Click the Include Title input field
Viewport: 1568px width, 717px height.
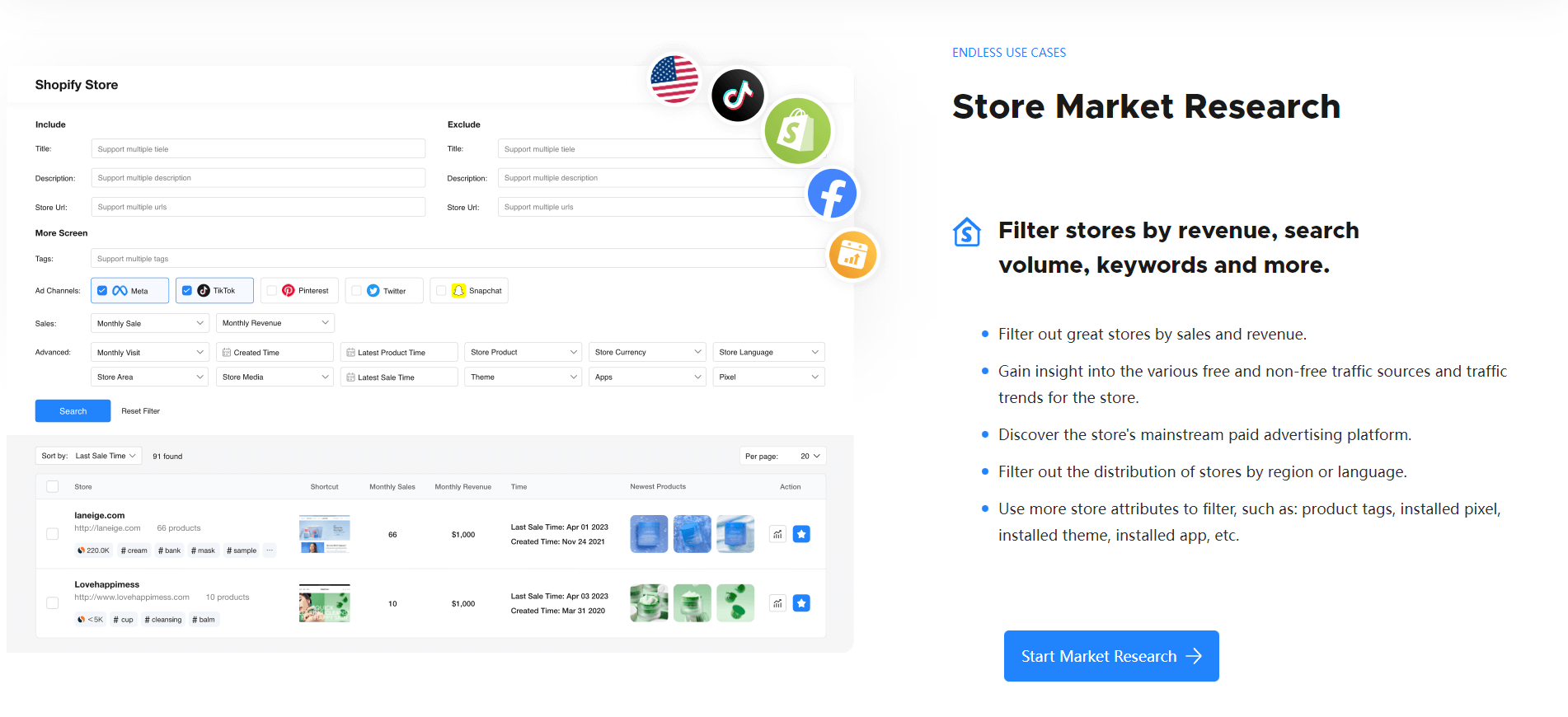pyautogui.click(x=258, y=149)
